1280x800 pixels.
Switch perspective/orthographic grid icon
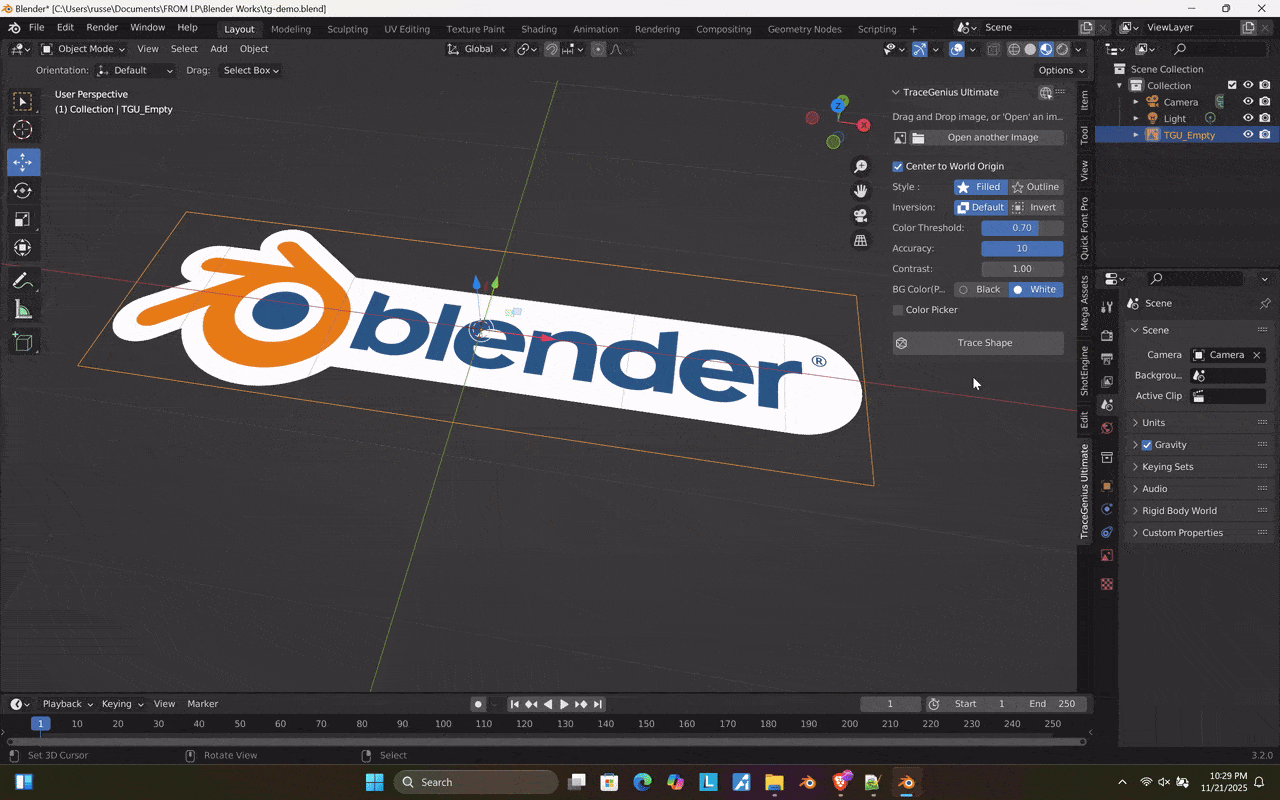click(860, 241)
